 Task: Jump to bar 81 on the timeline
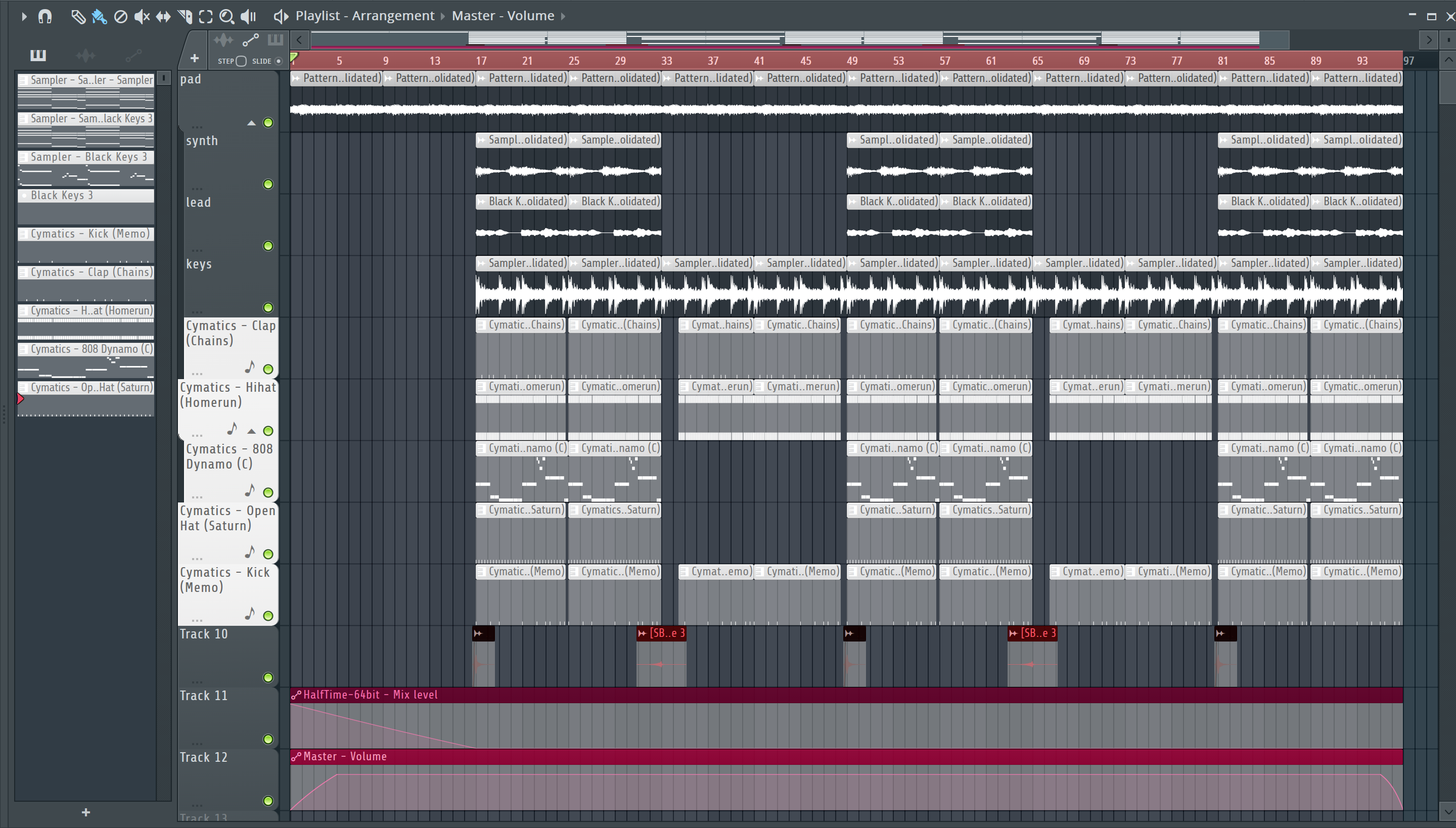(1223, 61)
